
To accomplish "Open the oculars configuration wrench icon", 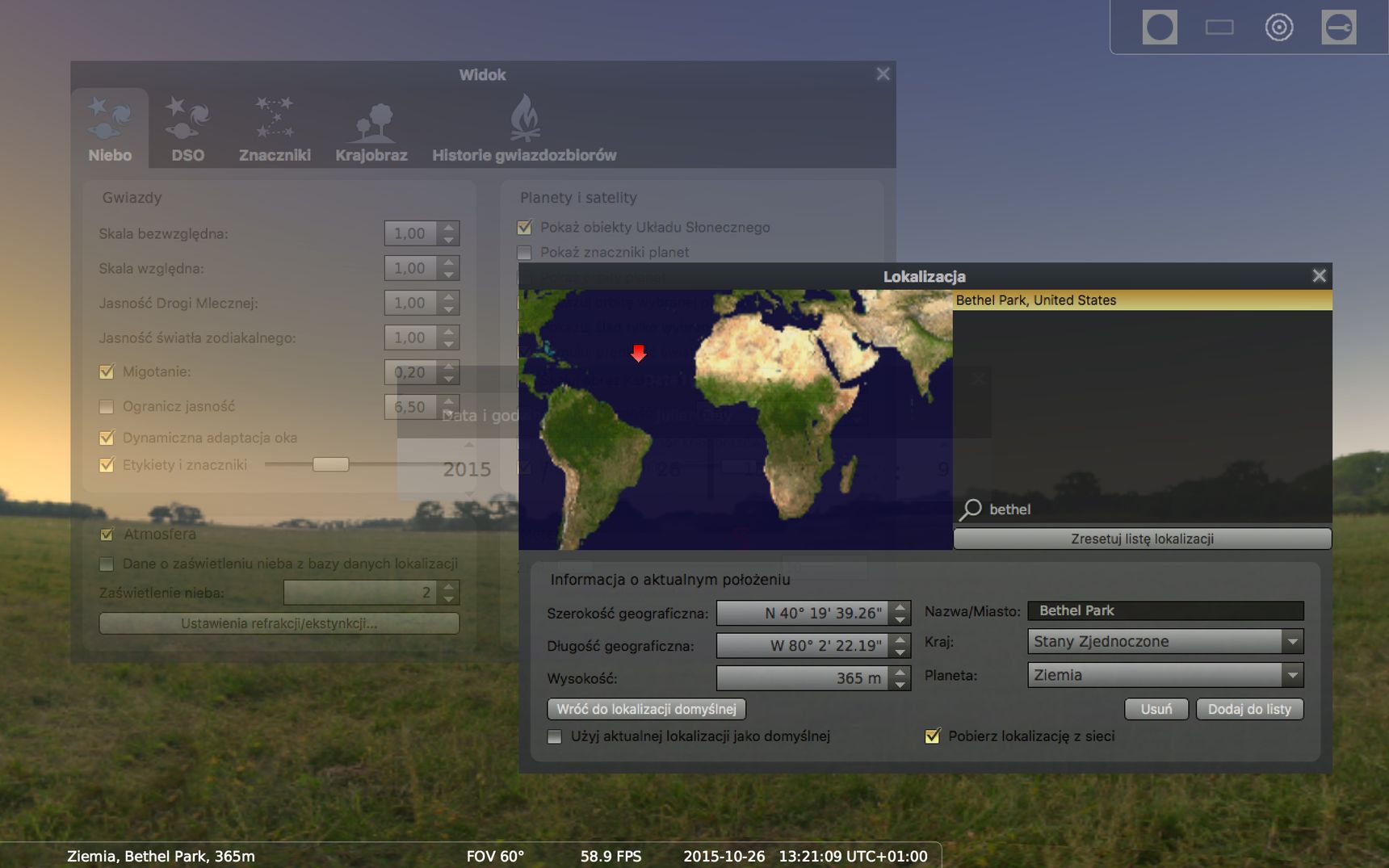I will pyautogui.click(x=1339, y=27).
